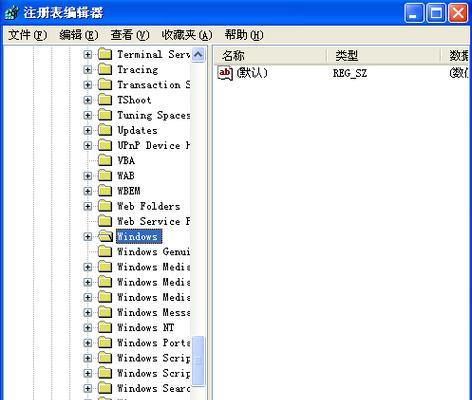
Task: Click the Registry Editor app icon in title bar
Action: click(x=12, y=13)
